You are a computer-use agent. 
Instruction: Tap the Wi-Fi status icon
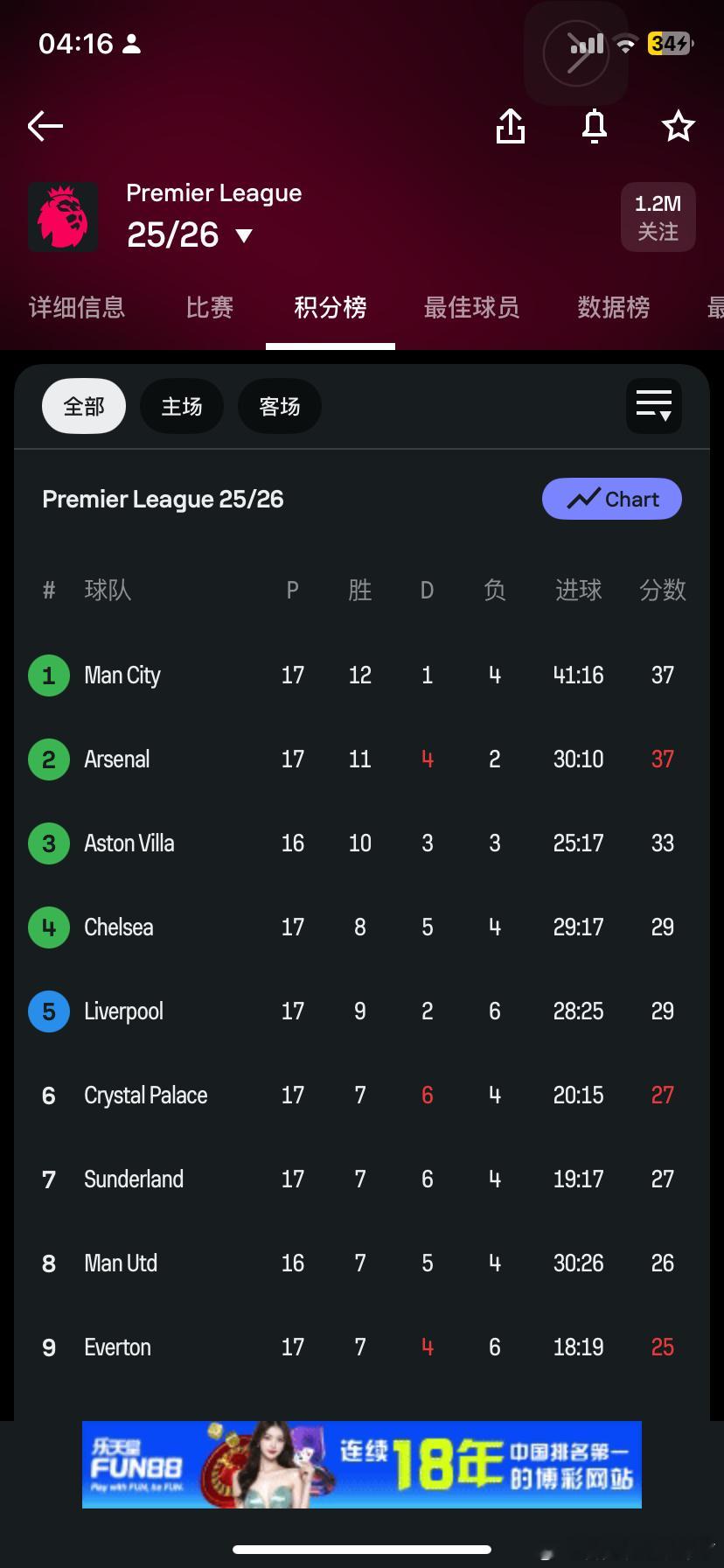[625, 44]
